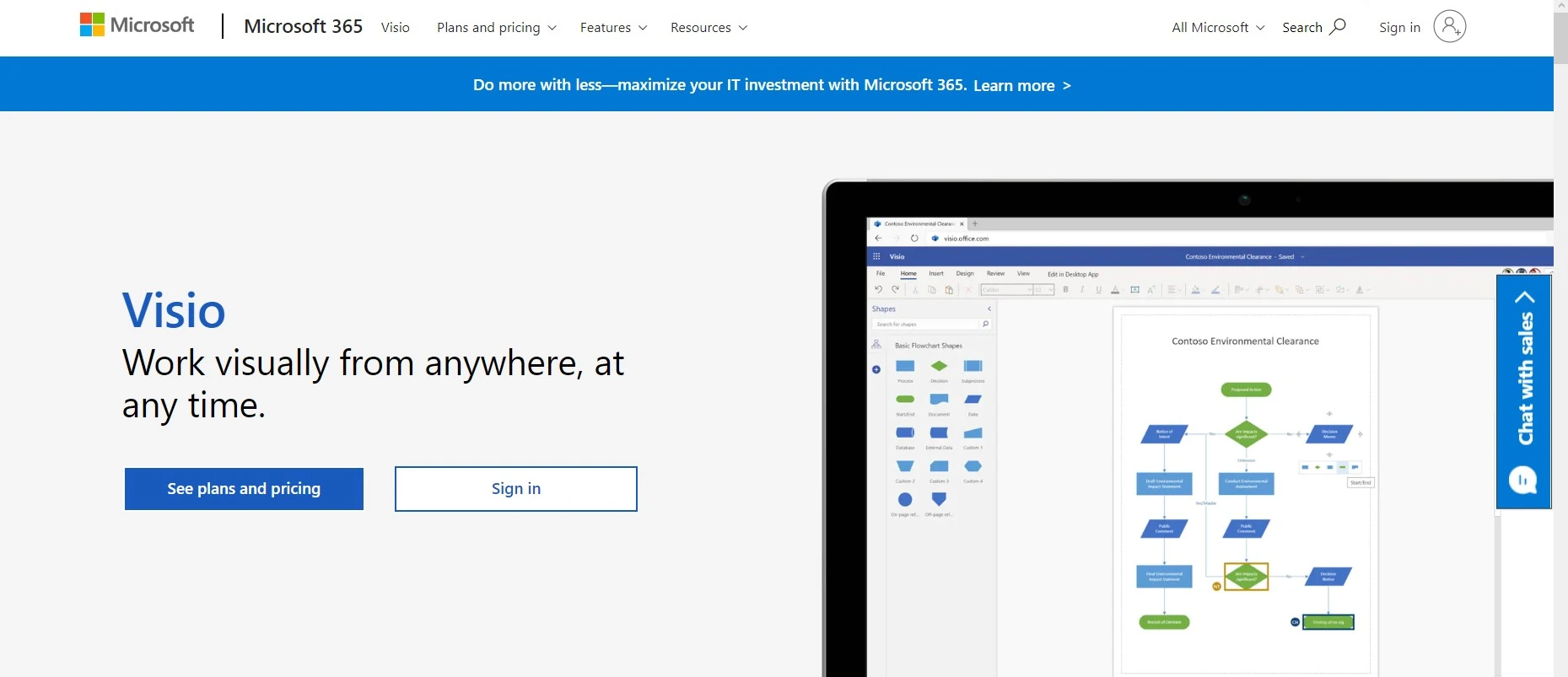This screenshot has width=1568, height=677.
Task: Click the "Work visually from anywhere, at any time." text
Action: pyautogui.click(x=373, y=384)
